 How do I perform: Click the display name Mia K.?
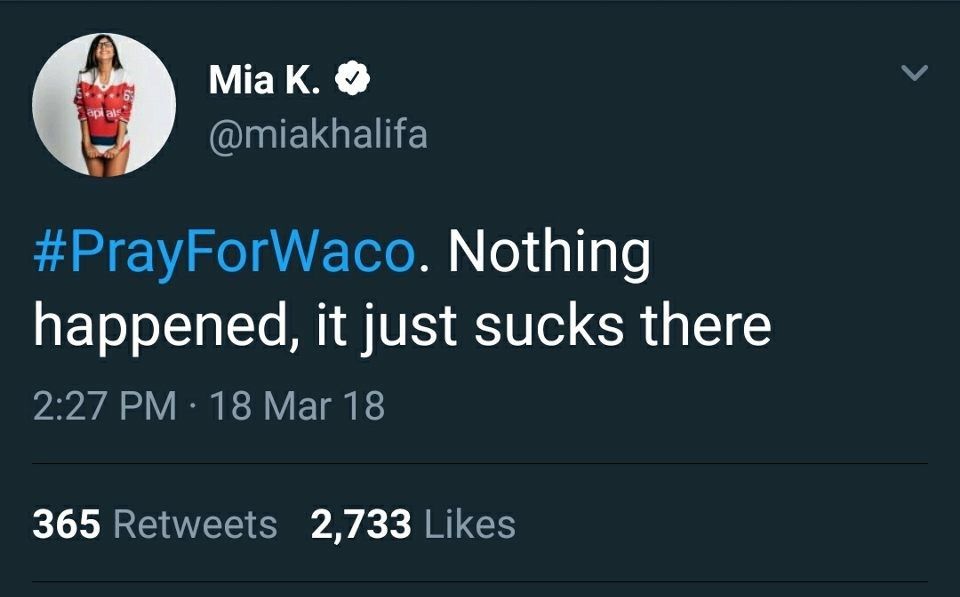pos(264,81)
